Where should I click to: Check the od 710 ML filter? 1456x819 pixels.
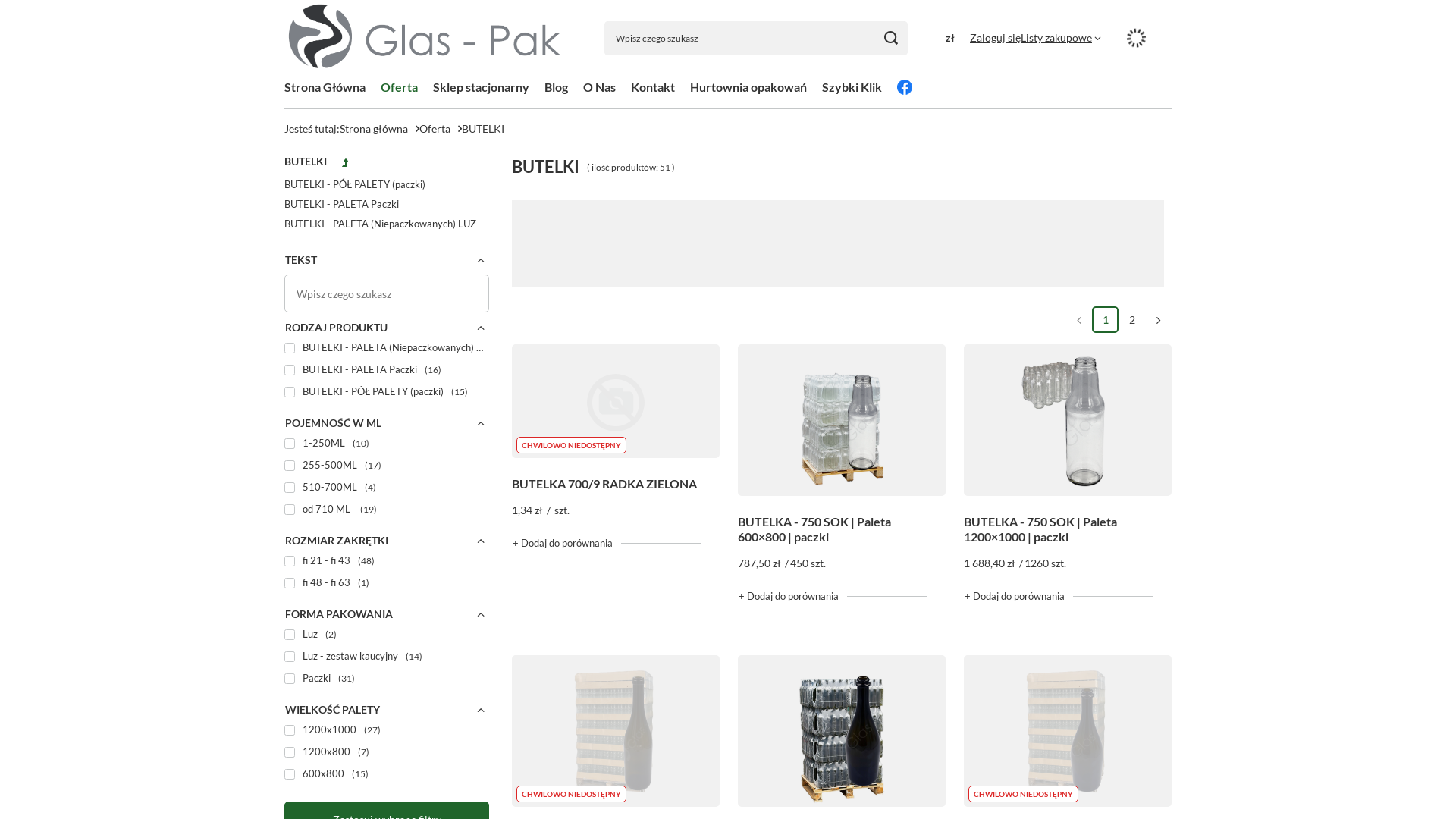pos(290,510)
